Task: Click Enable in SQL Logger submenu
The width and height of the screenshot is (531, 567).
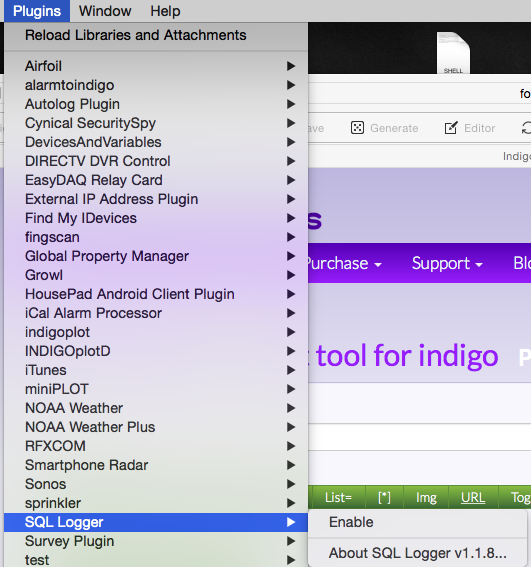Action: click(417, 522)
